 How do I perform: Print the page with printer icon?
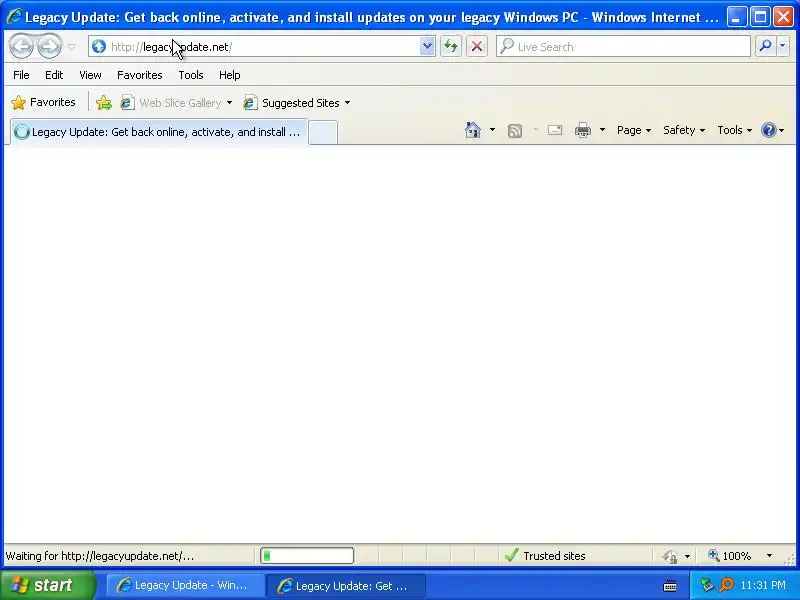point(583,130)
